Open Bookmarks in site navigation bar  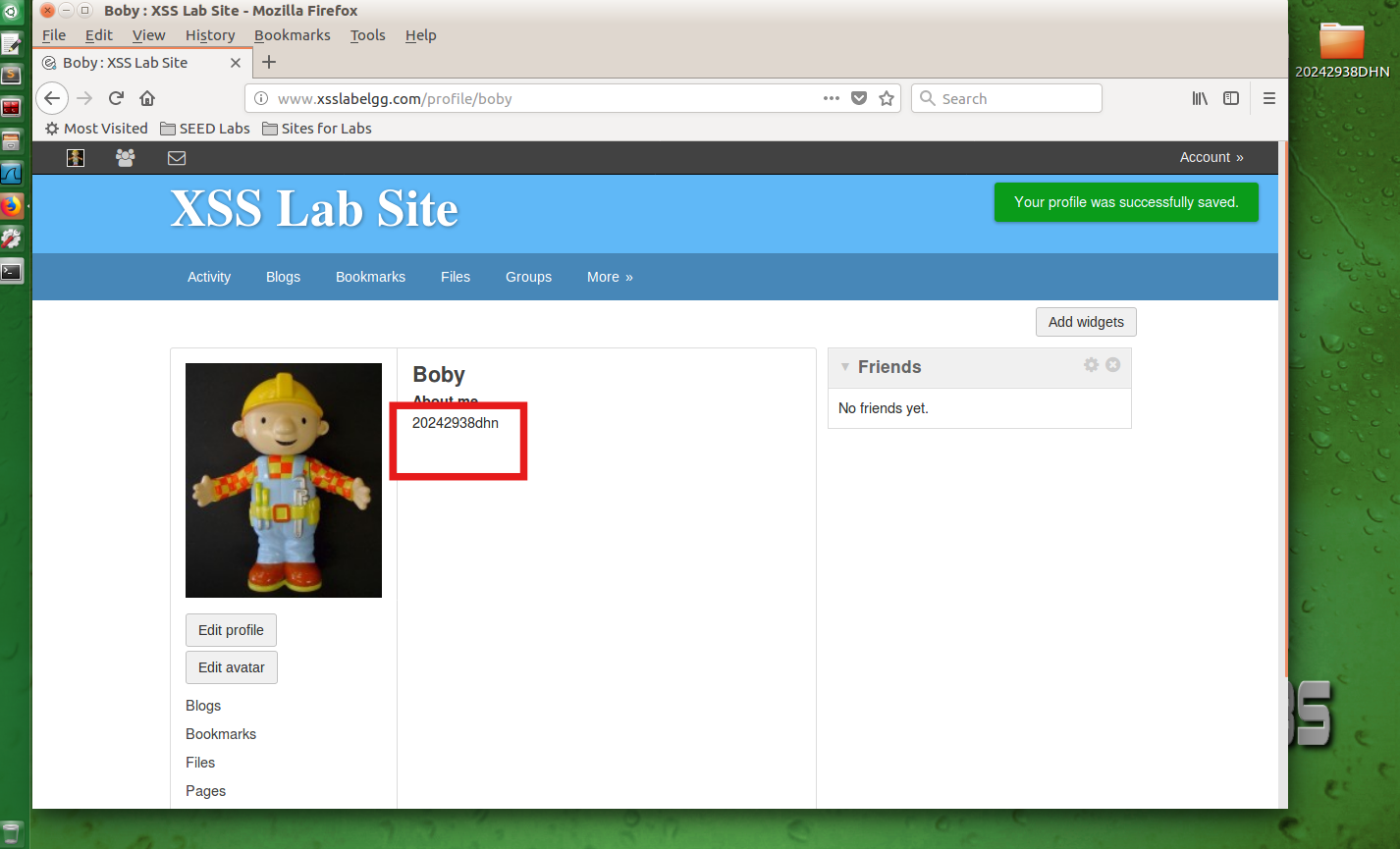point(370,277)
